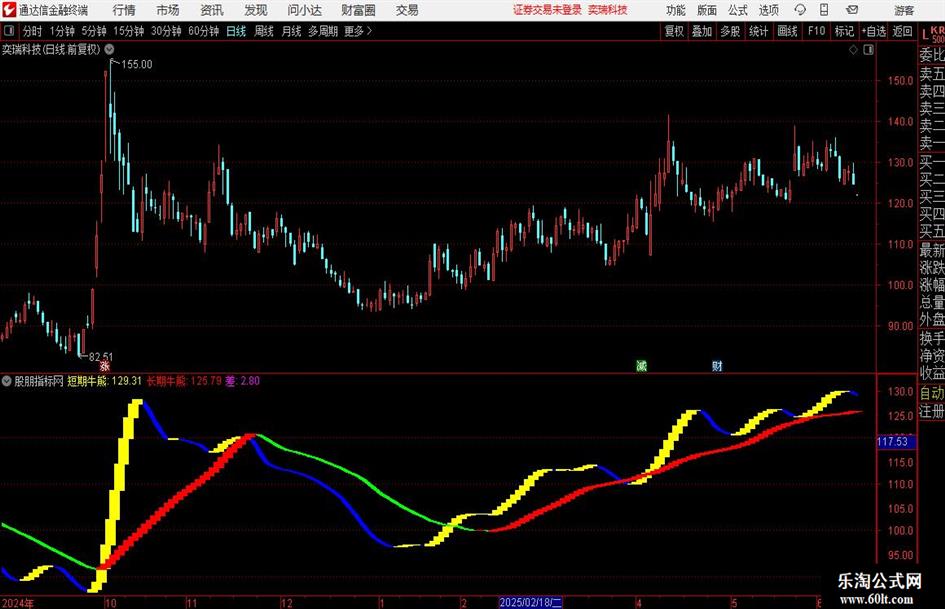Switch to 1分钟 chart period
The height and width of the screenshot is (609, 945).
click(x=62, y=31)
